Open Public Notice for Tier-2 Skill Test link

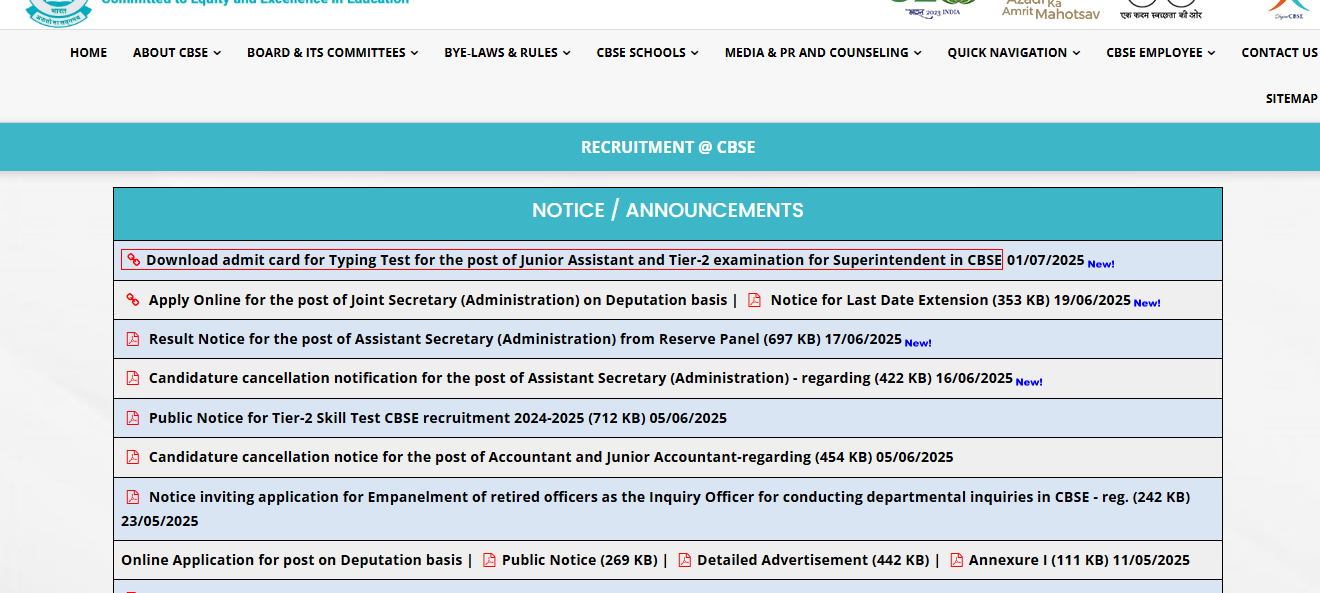pyautogui.click(x=397, y=418)
